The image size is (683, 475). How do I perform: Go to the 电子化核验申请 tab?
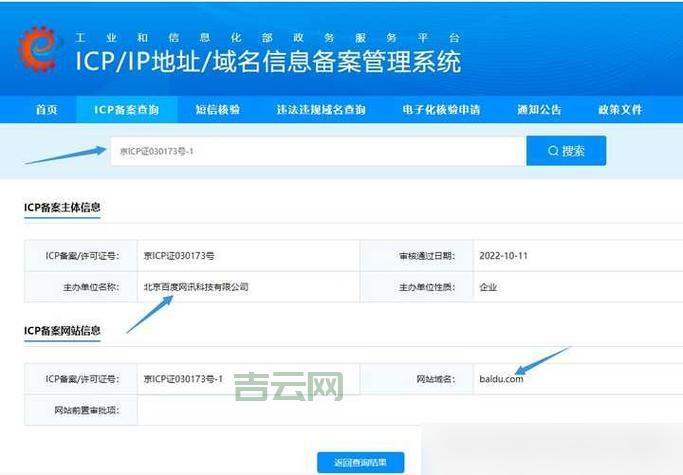pos(441,109)
